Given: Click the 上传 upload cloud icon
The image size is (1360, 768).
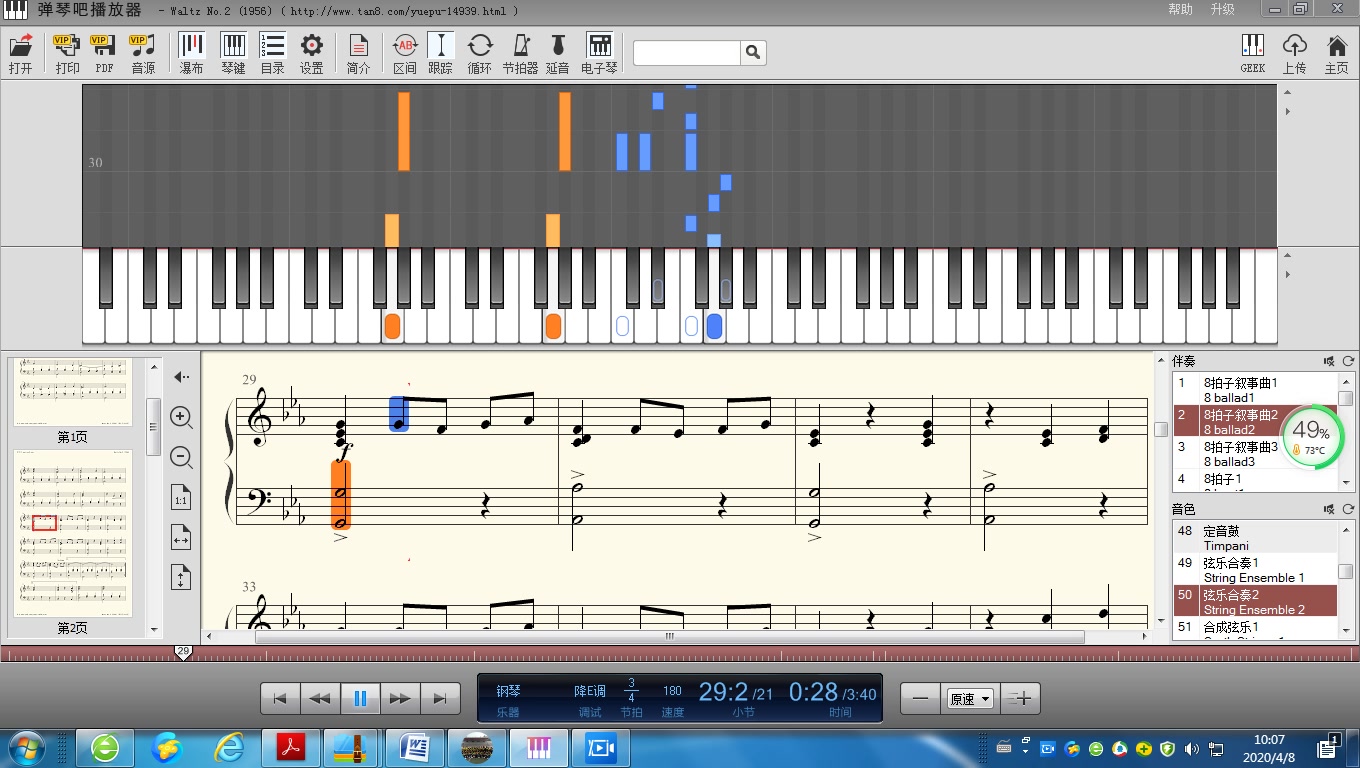Looking at the screenshot, I should click(1294, 54).
